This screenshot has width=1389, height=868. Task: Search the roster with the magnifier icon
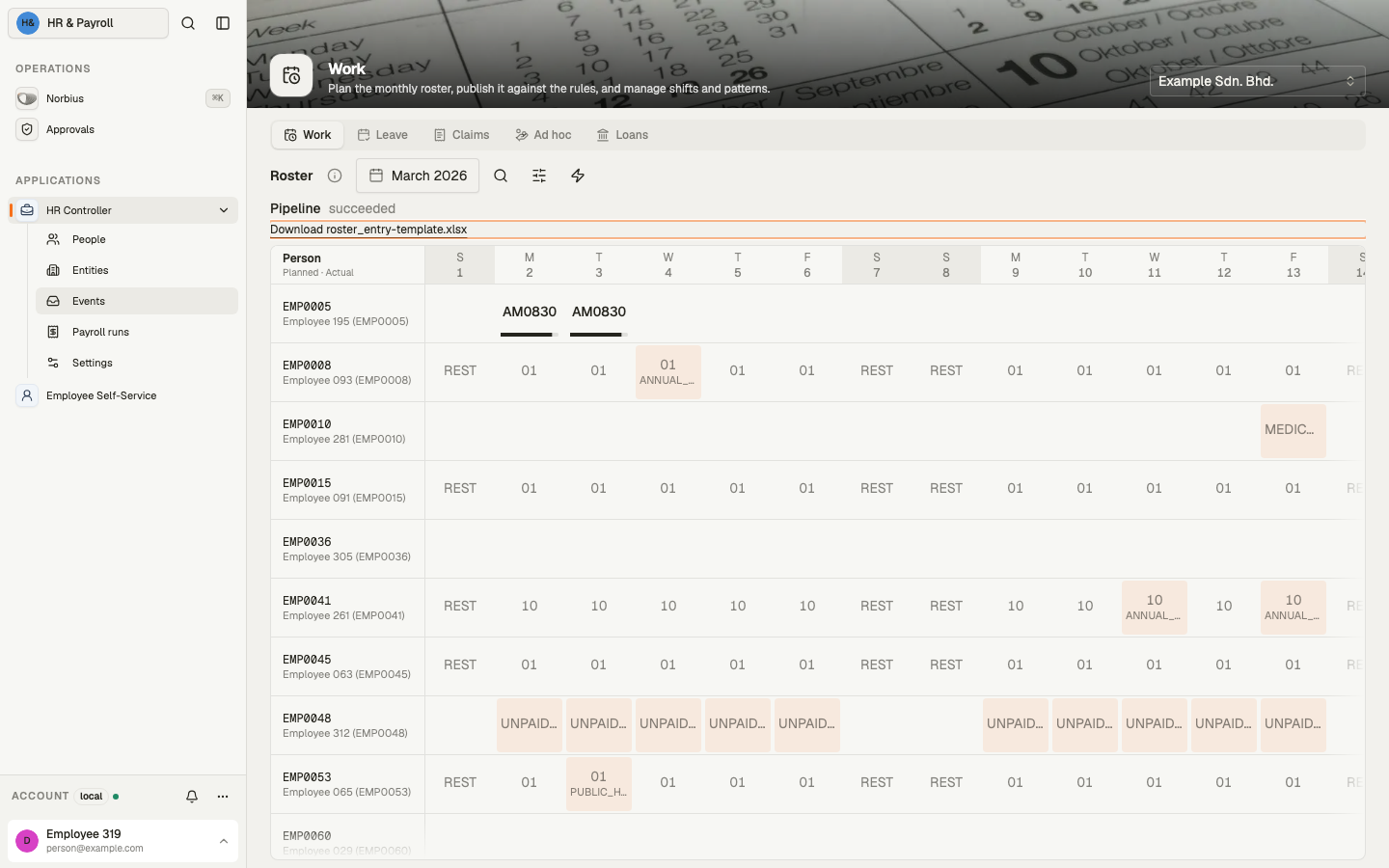point(501,176)
